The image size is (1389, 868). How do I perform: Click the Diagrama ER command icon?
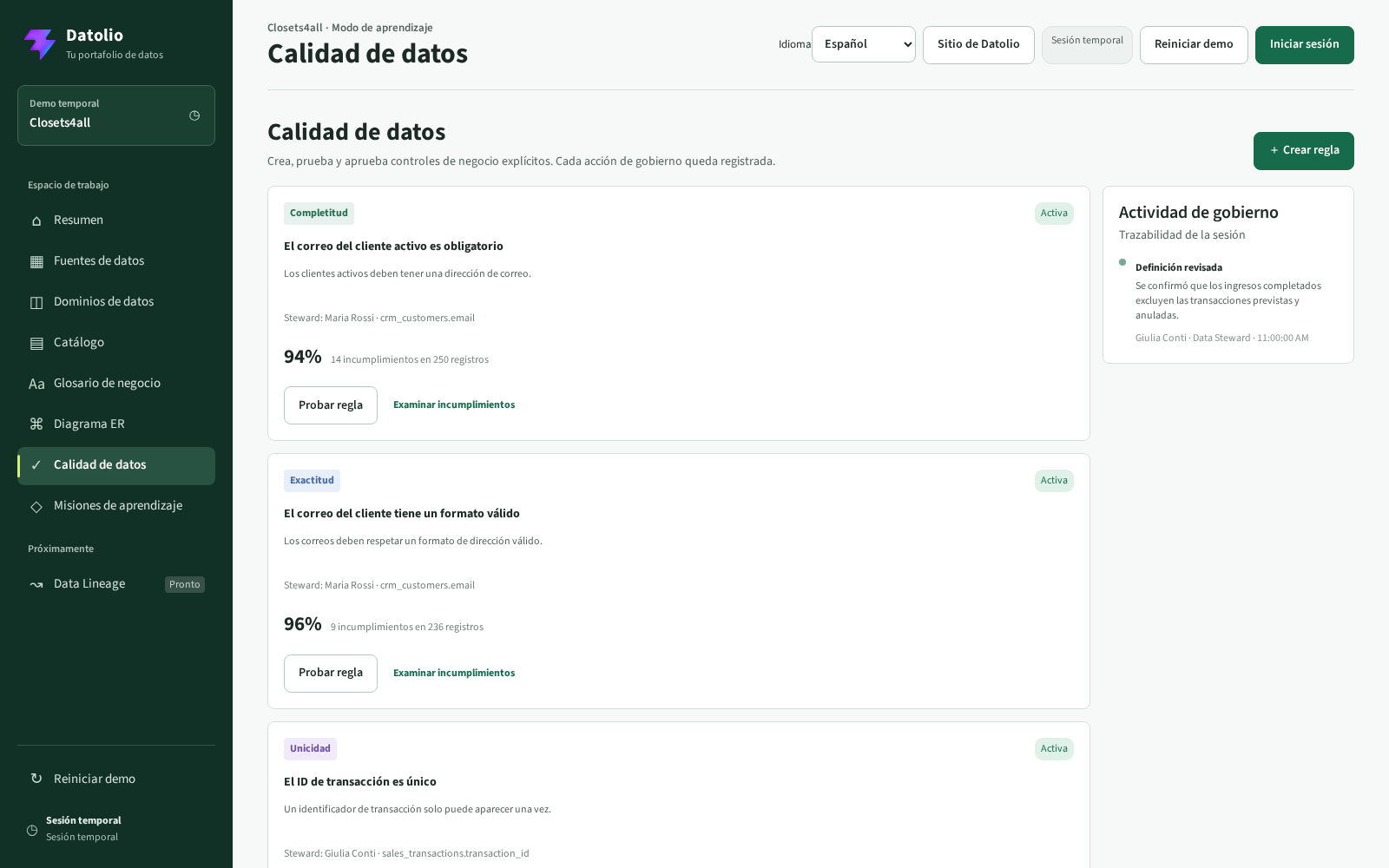click(36, 424)
